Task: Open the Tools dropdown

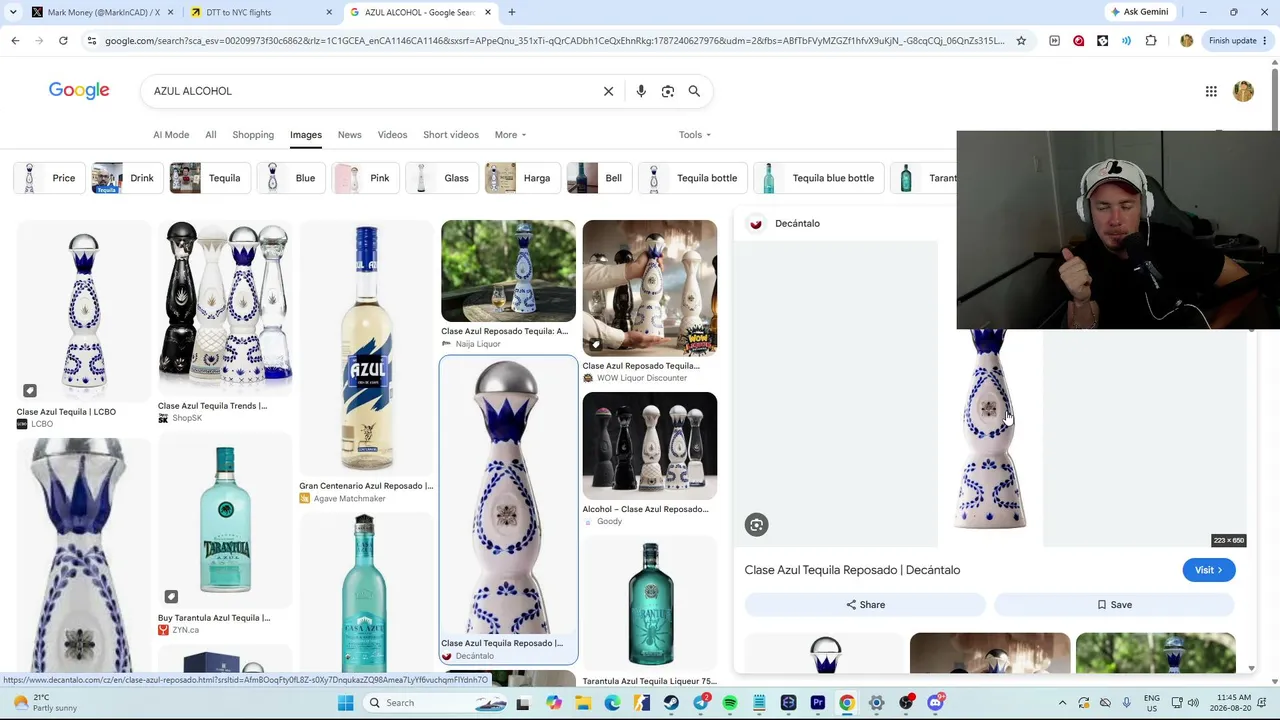Action: [x=695, y=135]
